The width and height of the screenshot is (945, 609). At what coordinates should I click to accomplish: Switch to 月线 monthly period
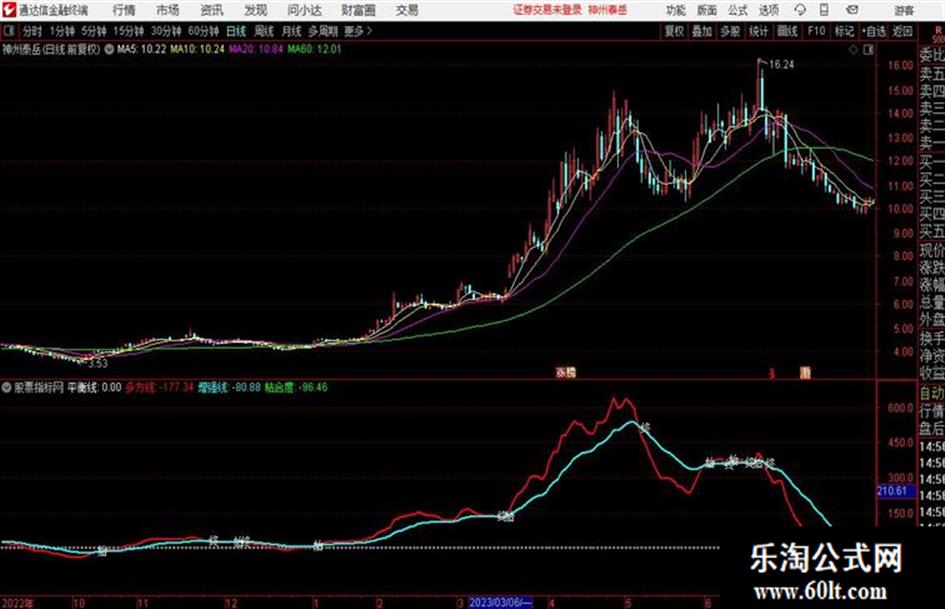click(292, 31)
